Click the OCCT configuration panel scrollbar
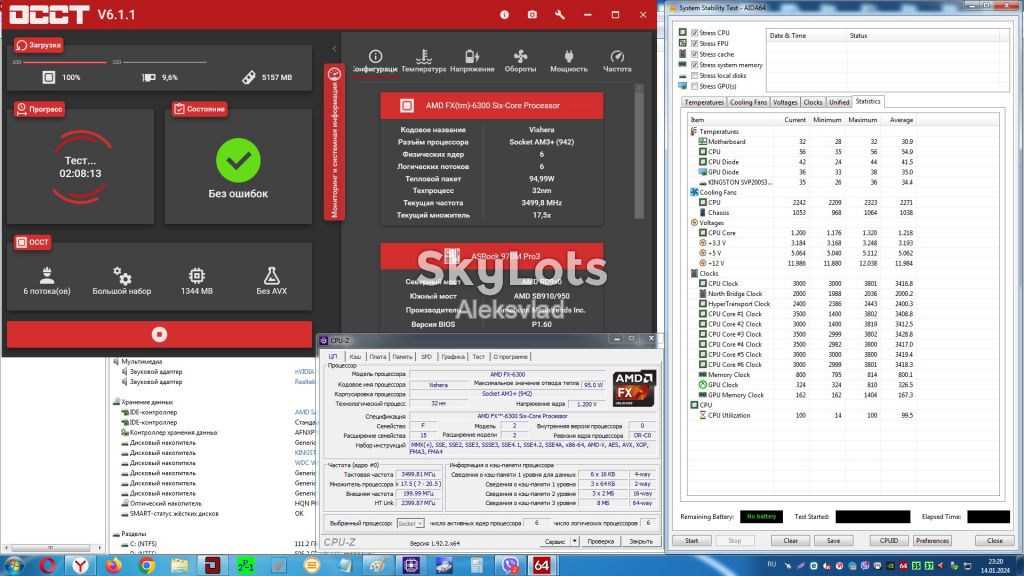1024x576 pixels. point(639,153)
